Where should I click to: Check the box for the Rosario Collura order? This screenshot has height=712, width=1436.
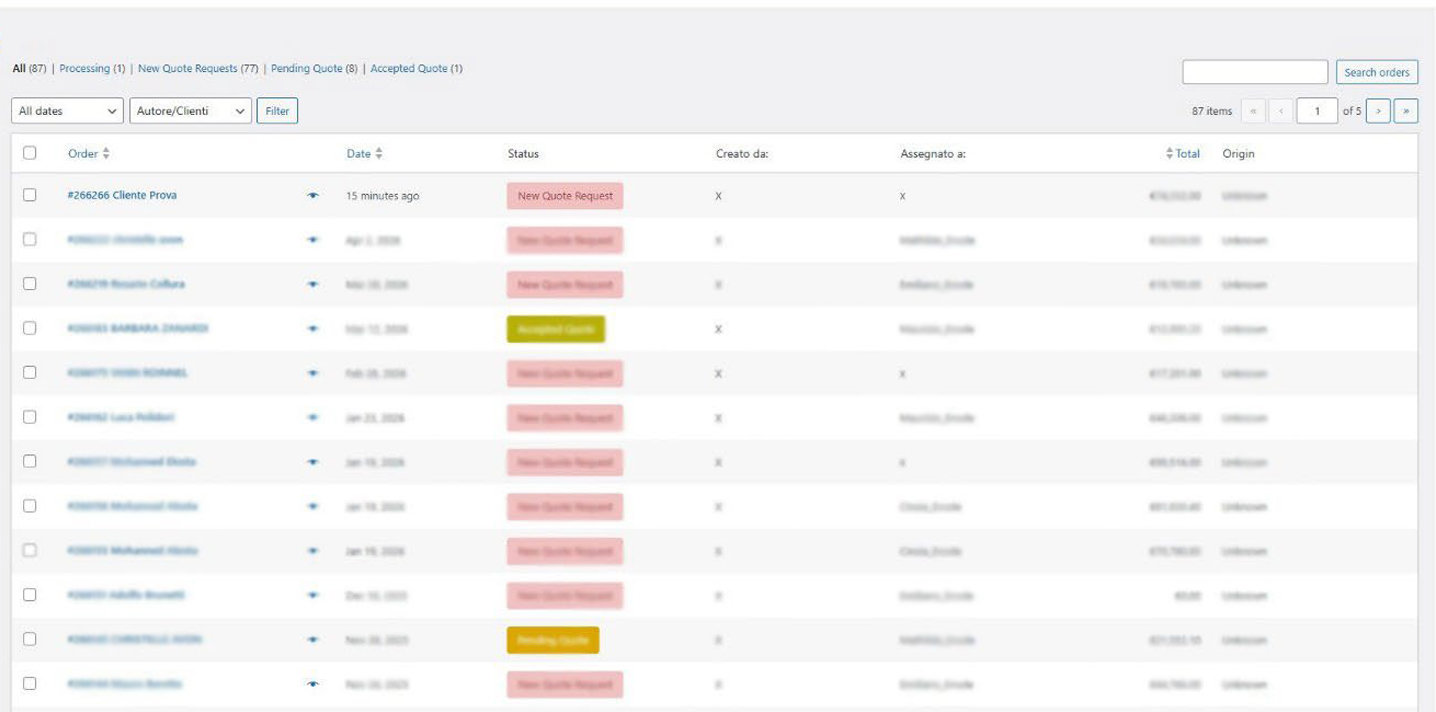(30, 284)
